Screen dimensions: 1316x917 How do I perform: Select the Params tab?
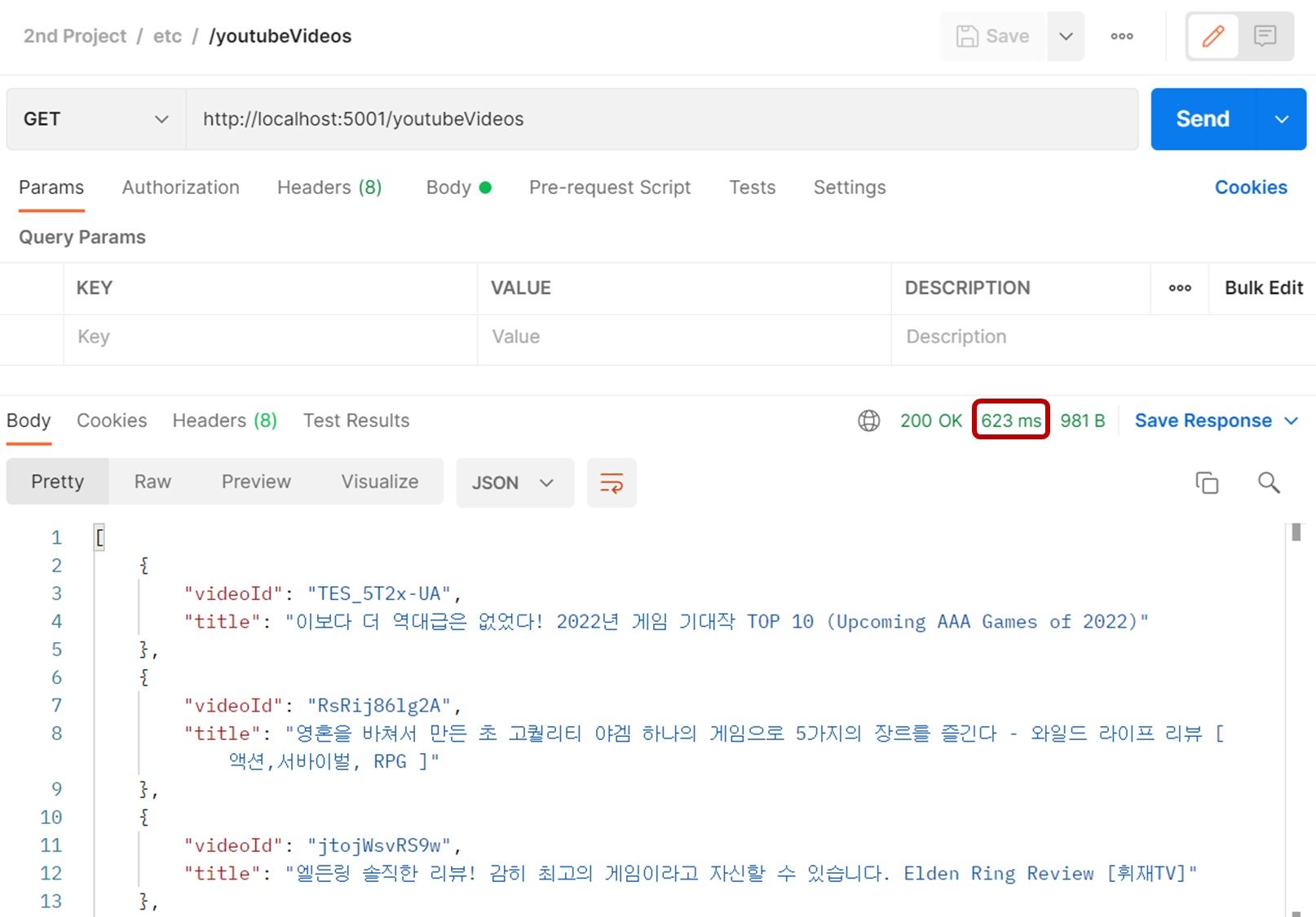pyautogui.click(x=51, y=187)
